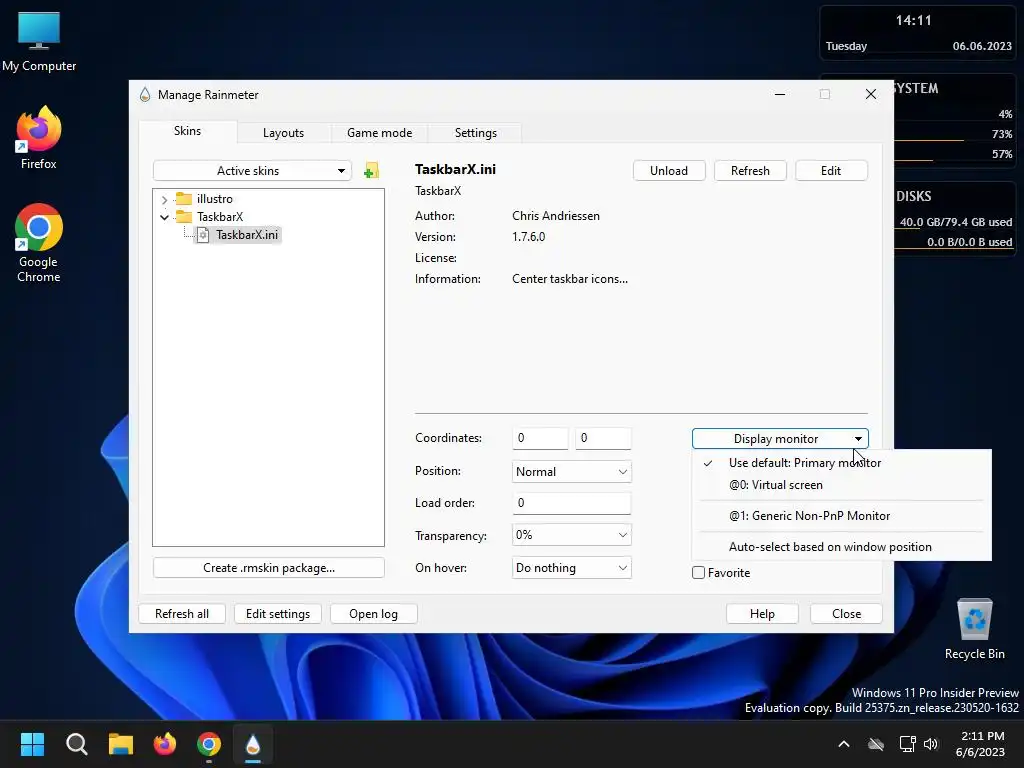Click the taskbar clock showing 2:11 PM
Image resolution: width=1024 pixels, height=768 pixels.
click(982, 744)
